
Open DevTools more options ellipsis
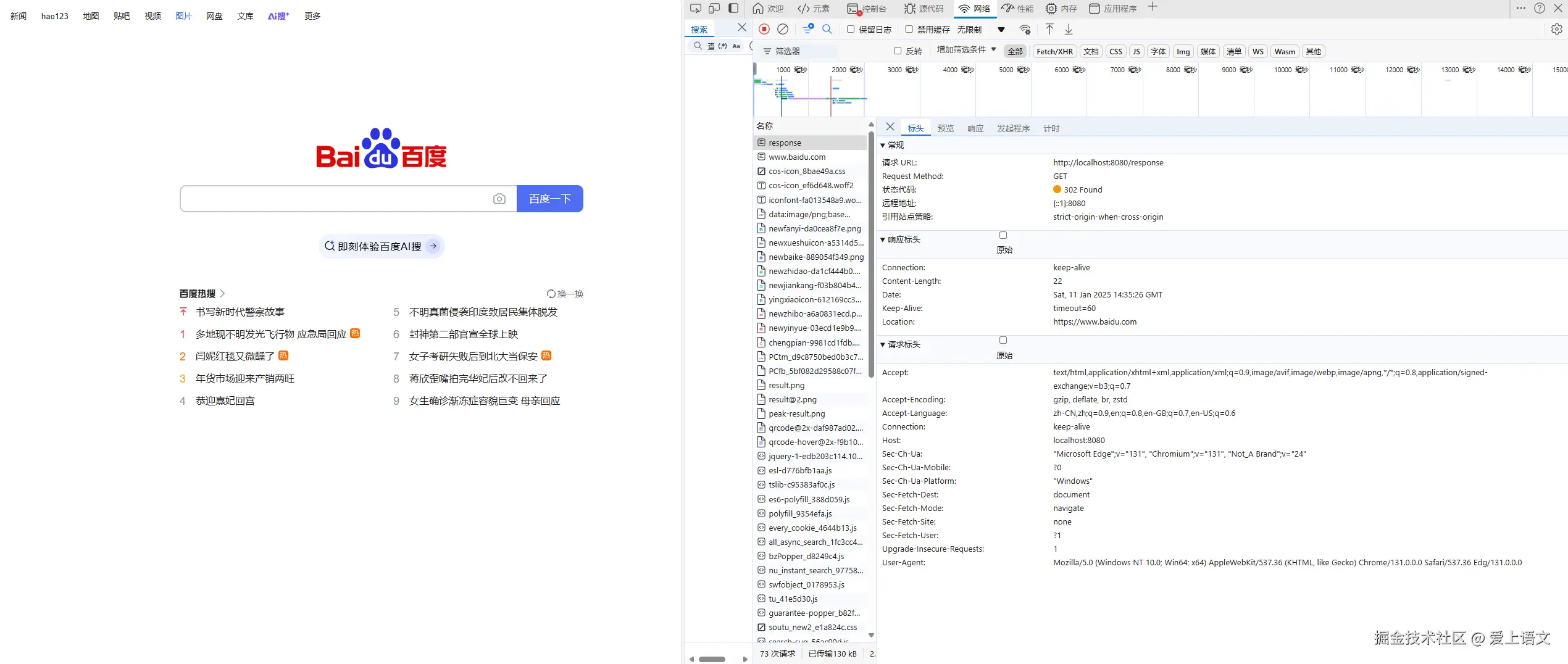pyautogui.click(x=1521, y=9)
